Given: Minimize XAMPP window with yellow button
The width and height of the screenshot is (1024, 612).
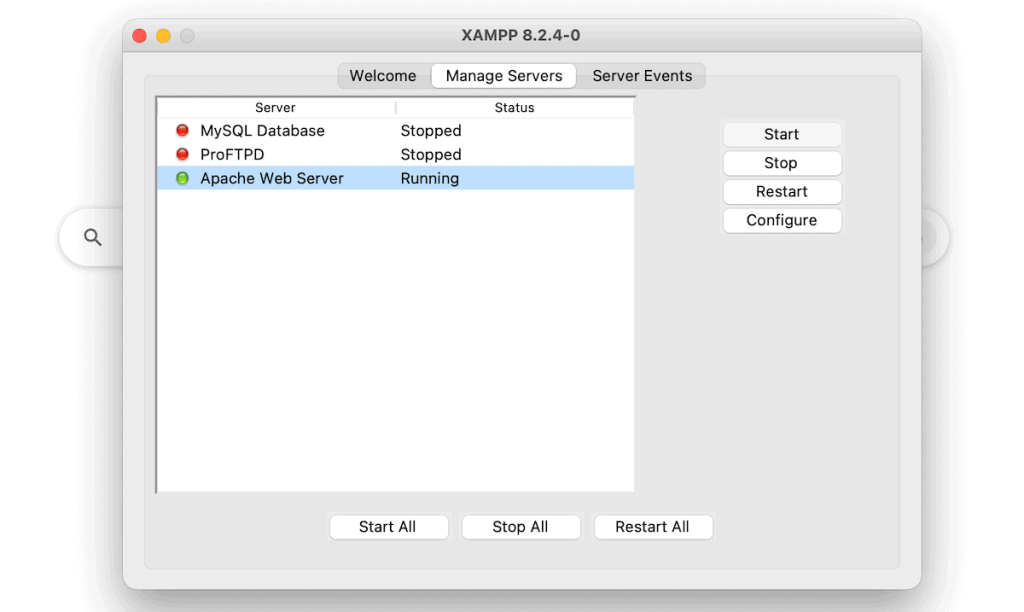Looking at the screenshot, I should coord(163,36).
